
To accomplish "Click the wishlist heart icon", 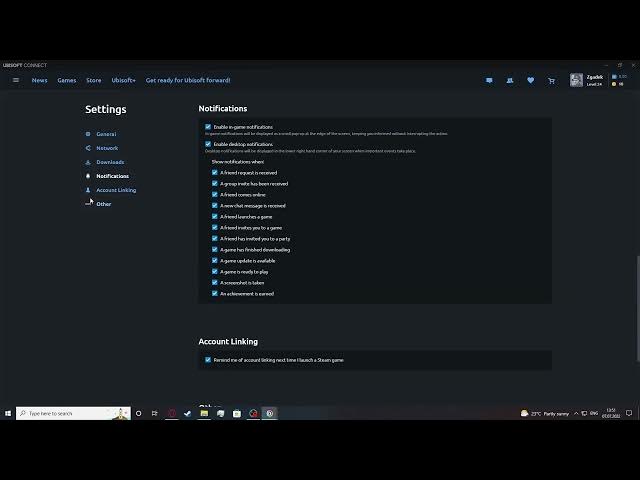I will pos(530,80).
